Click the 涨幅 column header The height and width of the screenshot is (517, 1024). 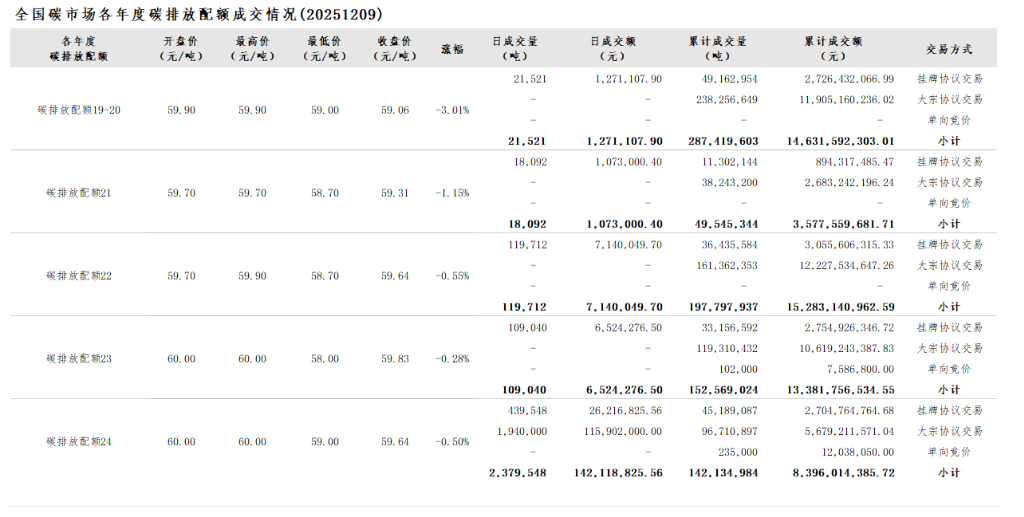(452, 48)
